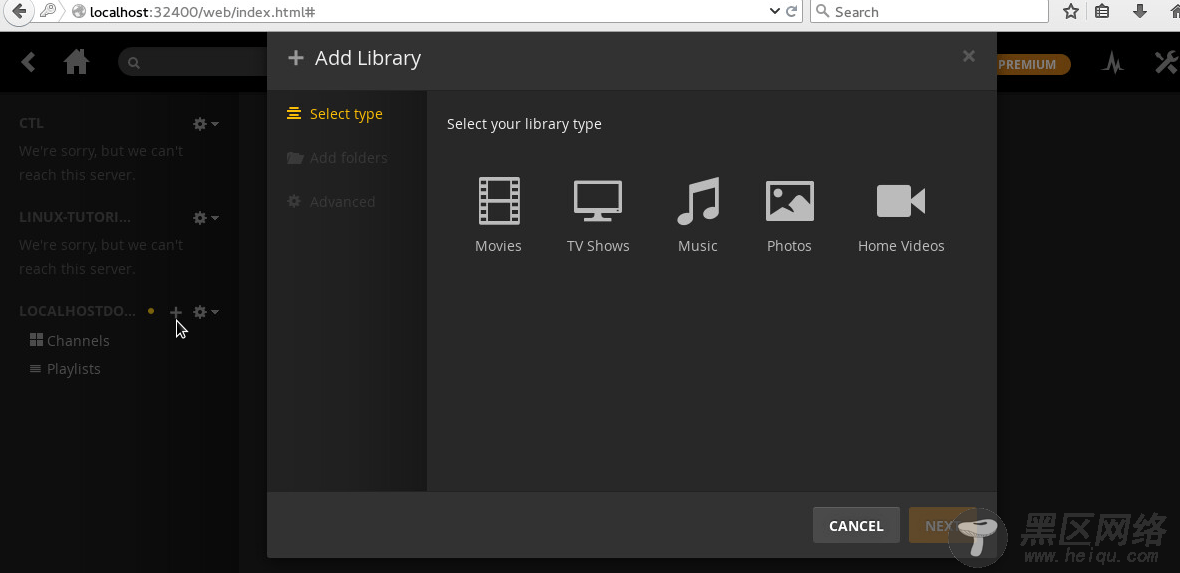The width and height of the screenshot is (1180, 573).
Task: Select the Movies library type
Action: pyautogui.click(x=498, y=215)
